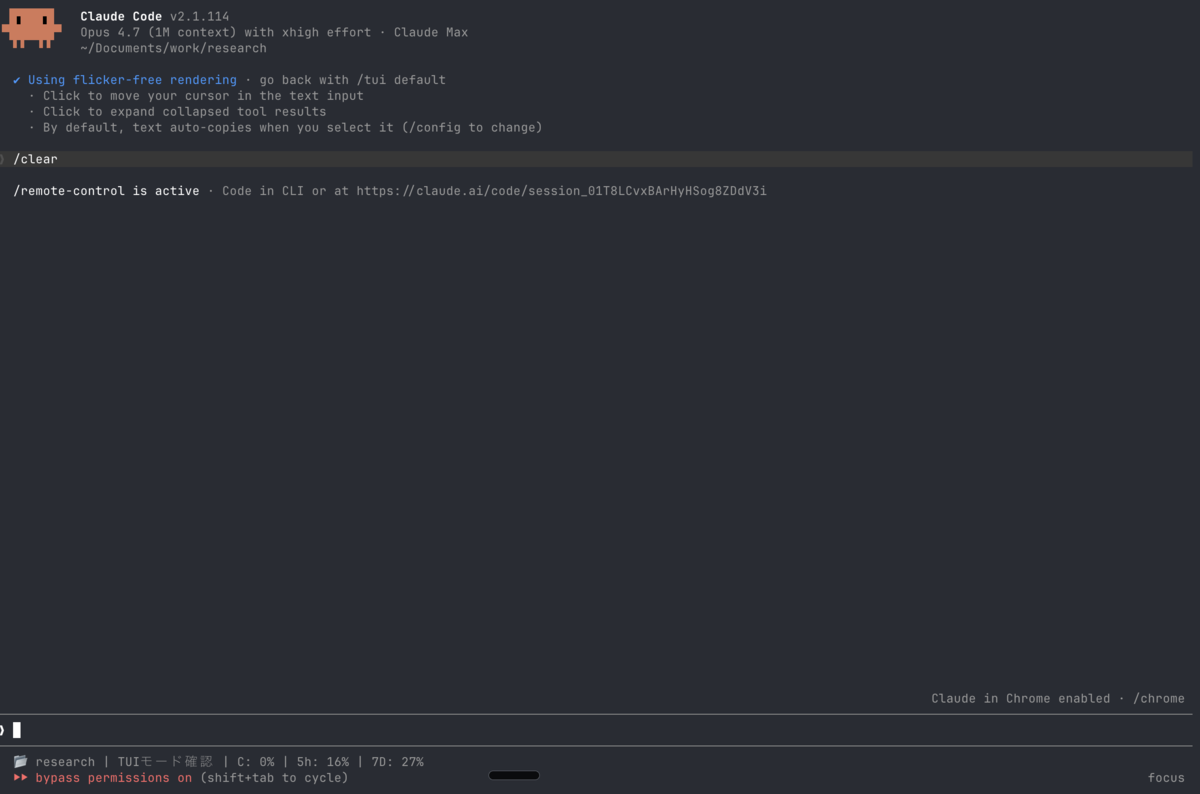Click 'go back with /tui default' hint
This screenshot has width=1200, height=794.
[352, 80]
